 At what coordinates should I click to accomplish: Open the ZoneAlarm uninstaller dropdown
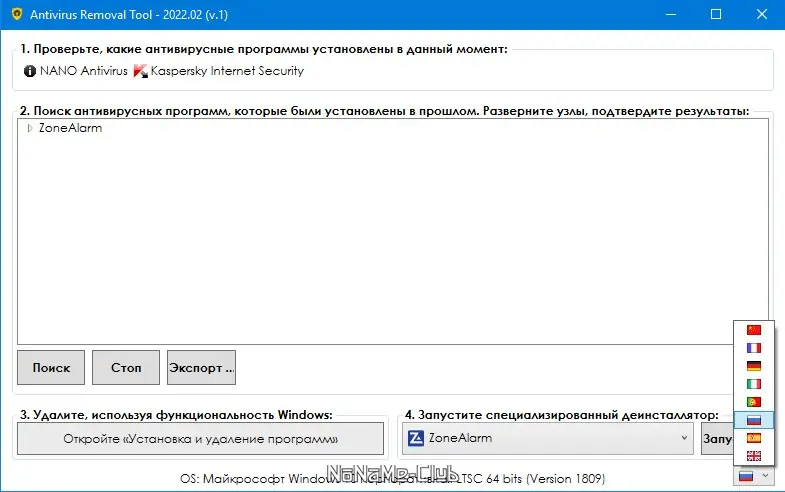[684, 438]
